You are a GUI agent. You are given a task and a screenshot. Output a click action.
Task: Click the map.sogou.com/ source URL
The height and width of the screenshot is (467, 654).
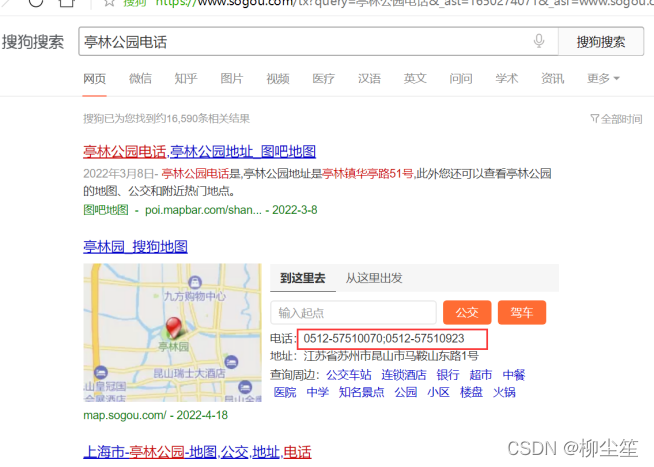pyautogui.click(x=125, y=415)
